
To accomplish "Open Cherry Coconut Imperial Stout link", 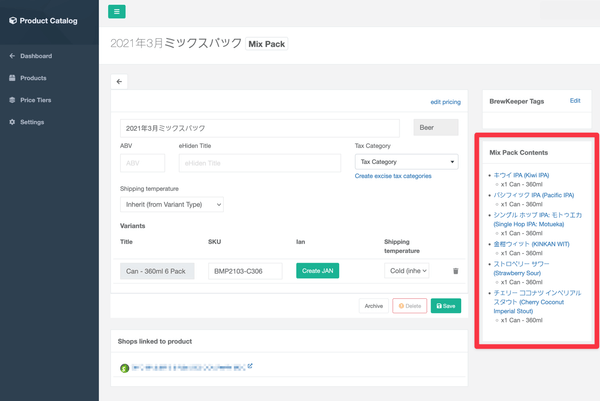I will 537,302.
